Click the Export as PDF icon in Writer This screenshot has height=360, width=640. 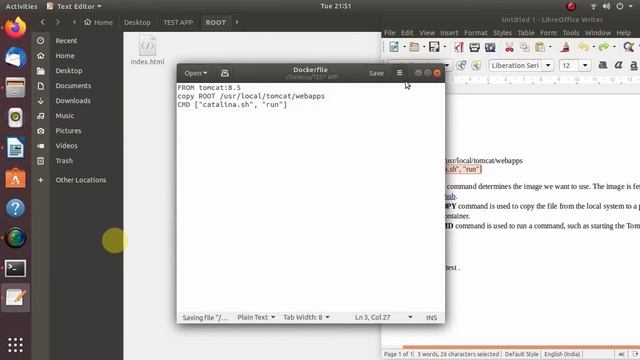459,47
